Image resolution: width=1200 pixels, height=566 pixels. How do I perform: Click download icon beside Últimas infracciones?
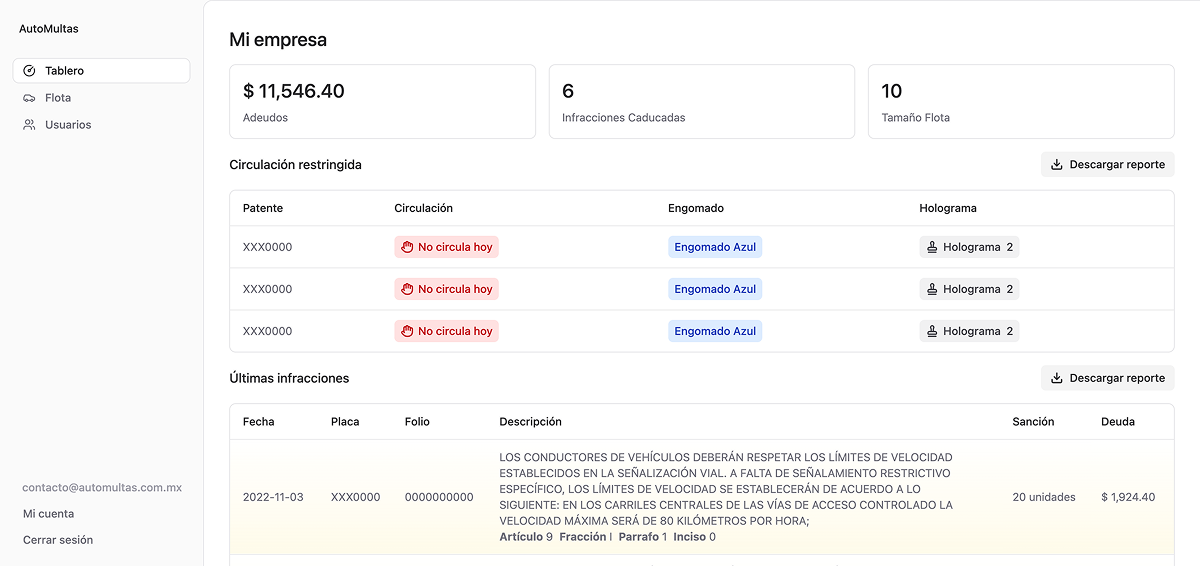(x=1057, y=378)
